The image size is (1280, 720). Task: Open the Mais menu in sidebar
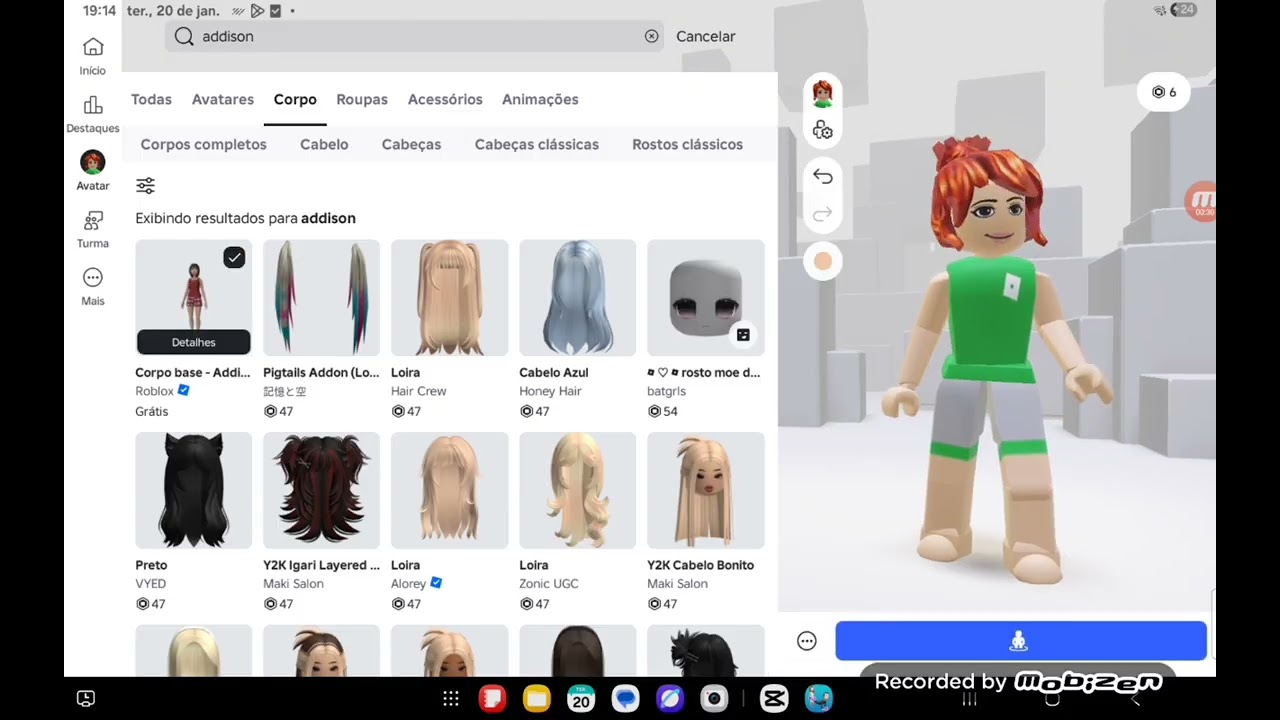point(93,286)
